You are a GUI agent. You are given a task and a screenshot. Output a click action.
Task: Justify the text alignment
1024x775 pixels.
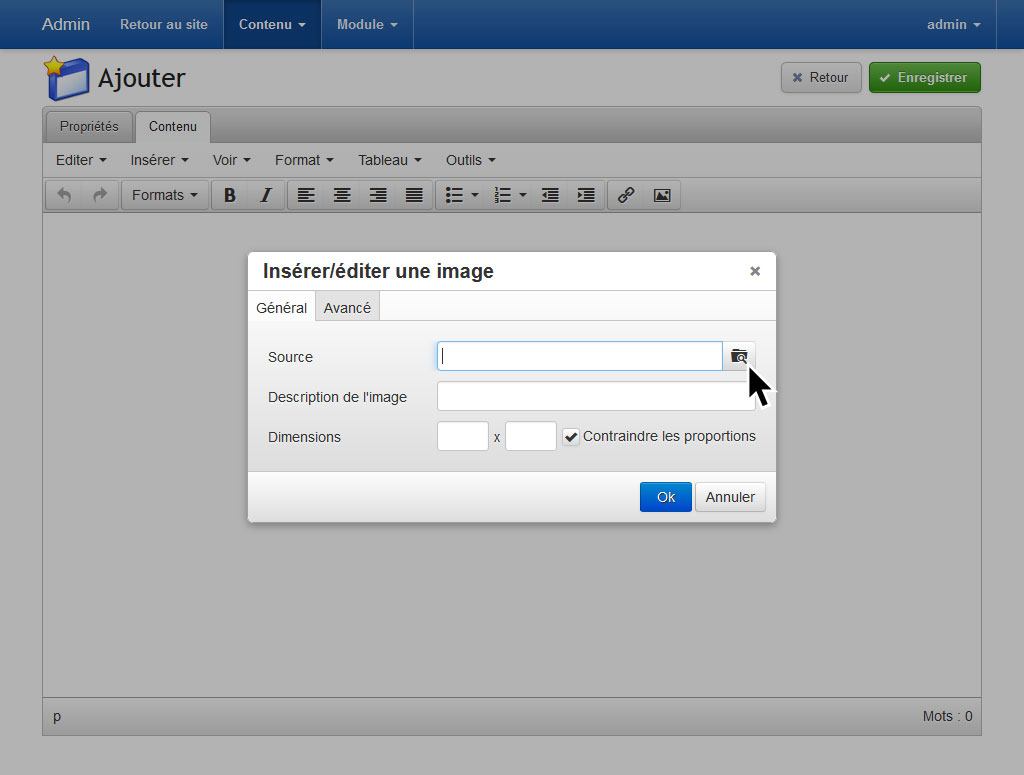tap(414, 195)
